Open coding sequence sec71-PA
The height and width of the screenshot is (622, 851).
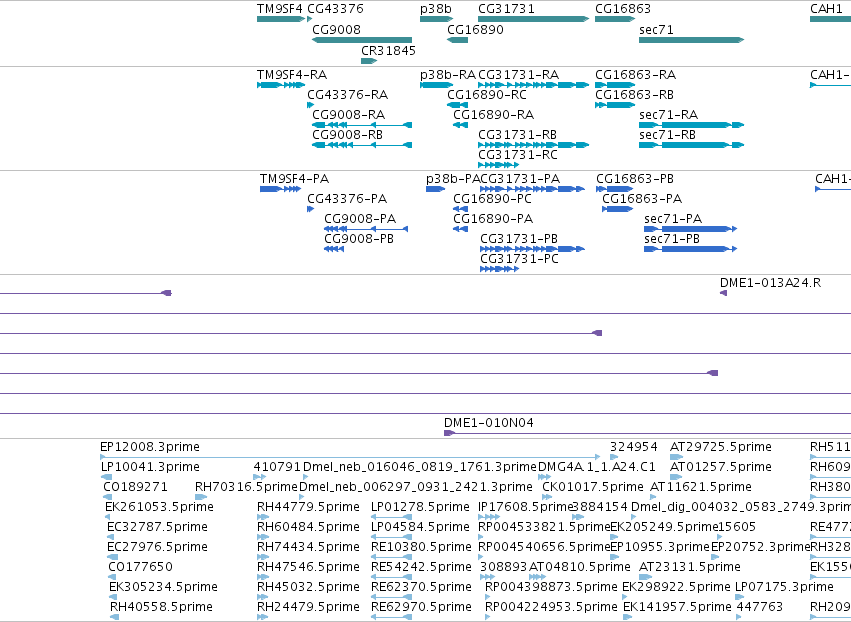click(x=690, y=229)
